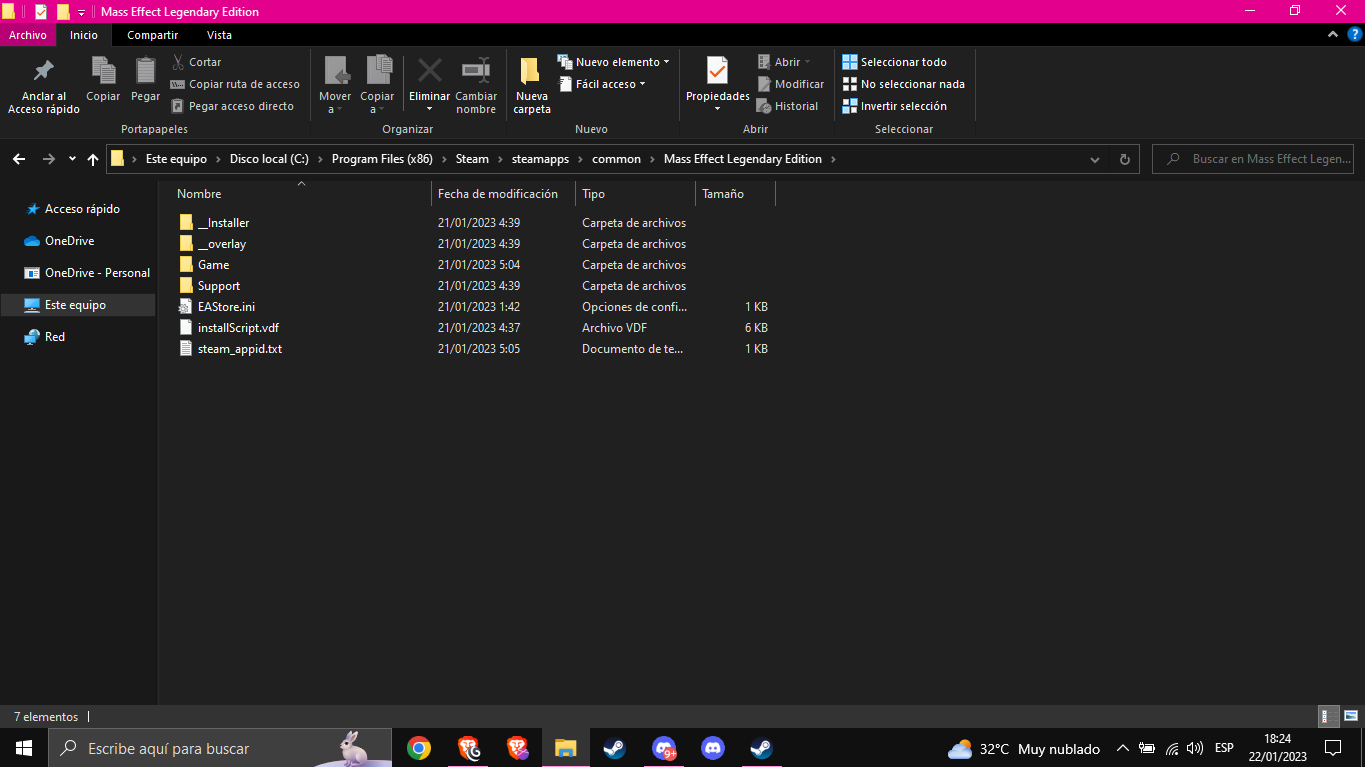Image resolution: width=1365 pixels, height=767 pixels.
Task: Open the Archivo menu tab
Action: [x=28, y=35]
